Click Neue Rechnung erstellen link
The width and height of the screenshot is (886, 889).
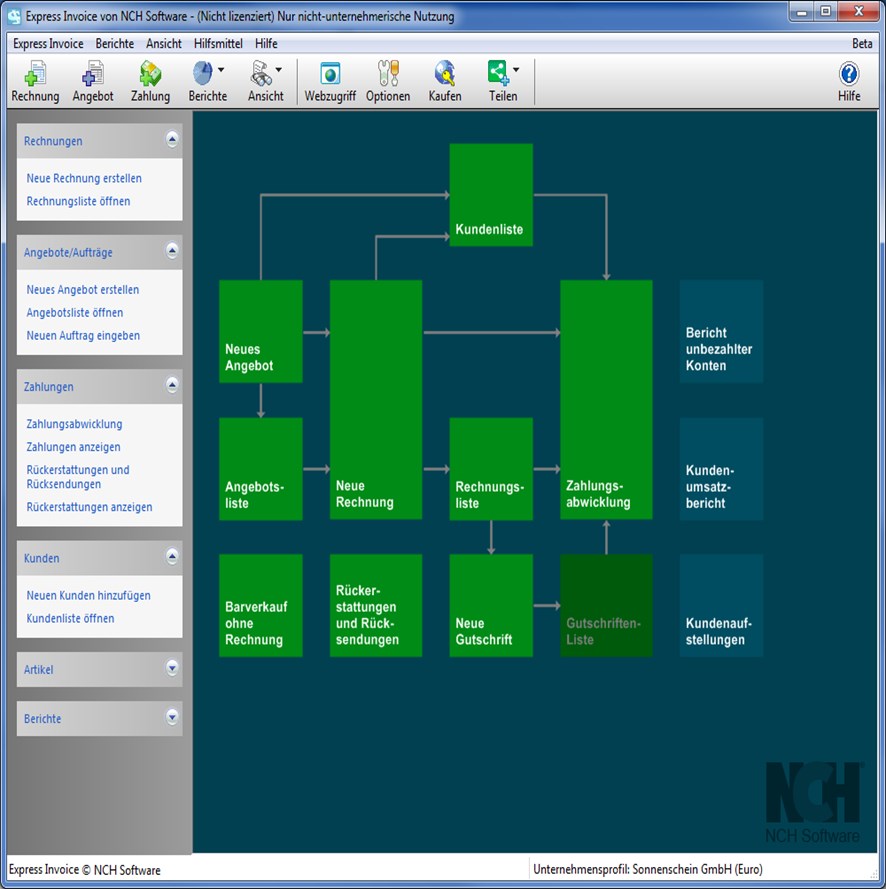[x=84, y=178]
